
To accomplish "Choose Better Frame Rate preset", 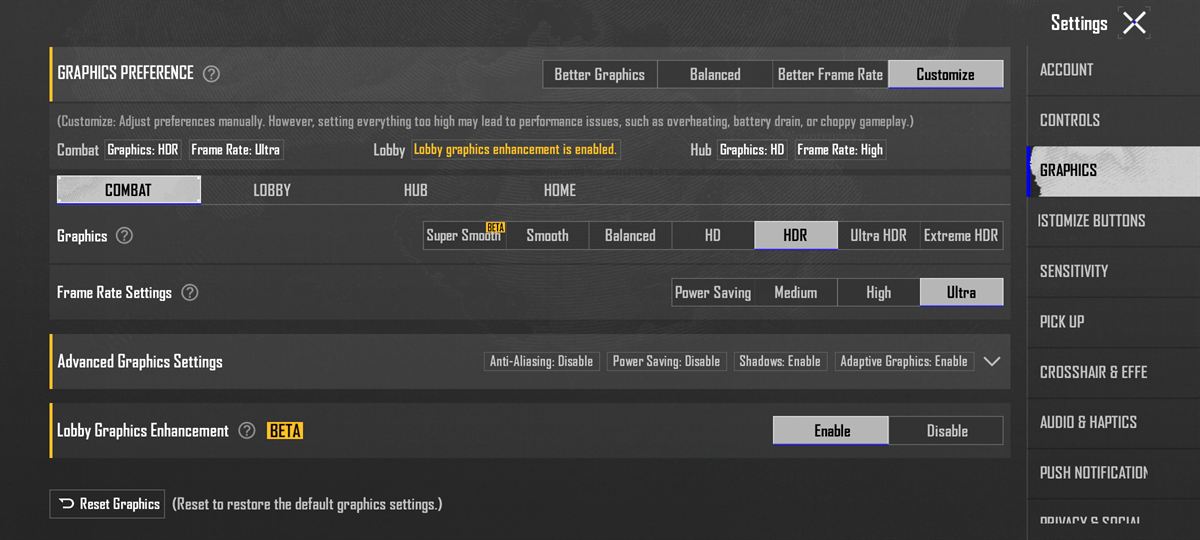I will [x=830, y=74].
